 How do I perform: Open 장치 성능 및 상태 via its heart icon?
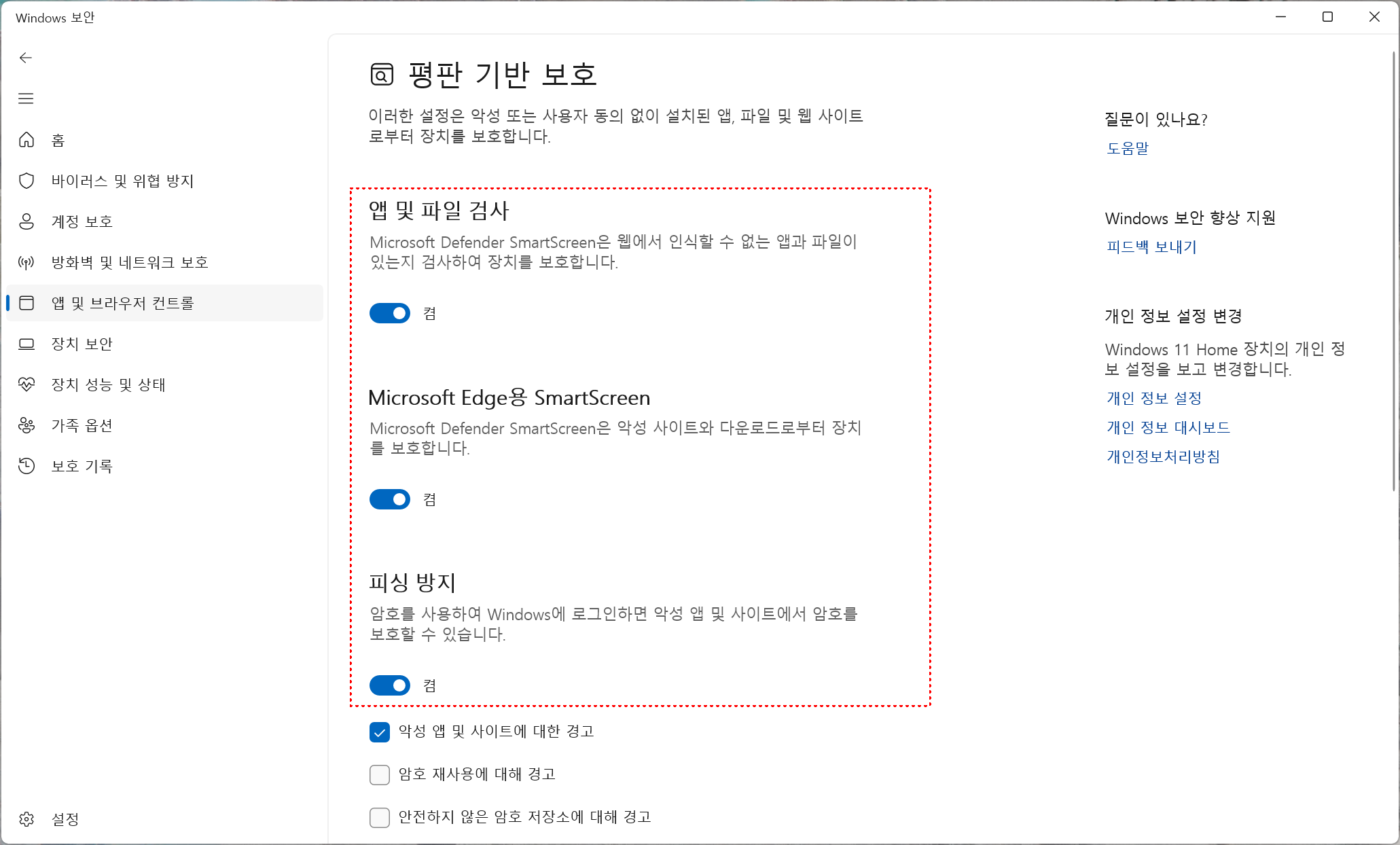click(x=26, y=384)
